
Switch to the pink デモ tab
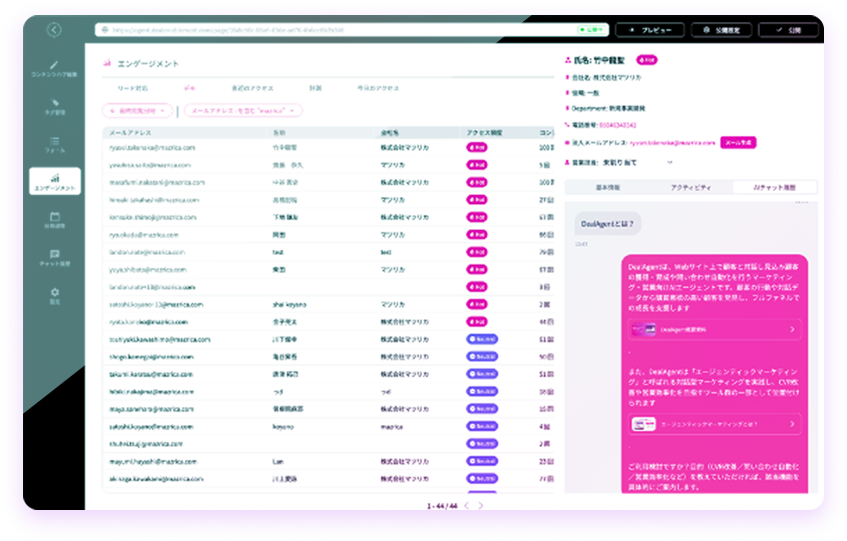(189, 88)
